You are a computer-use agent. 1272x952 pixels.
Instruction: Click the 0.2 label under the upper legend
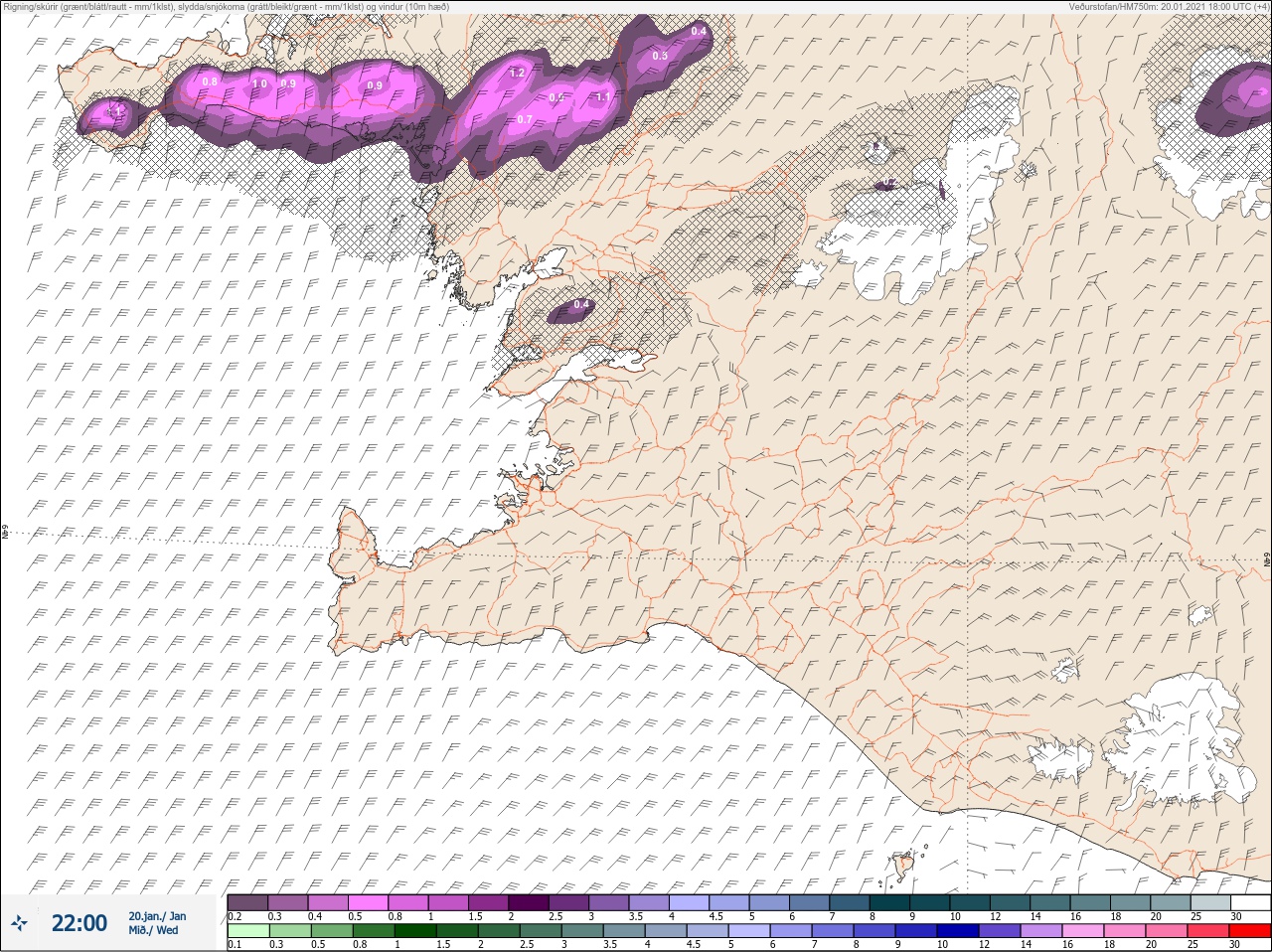235,916
